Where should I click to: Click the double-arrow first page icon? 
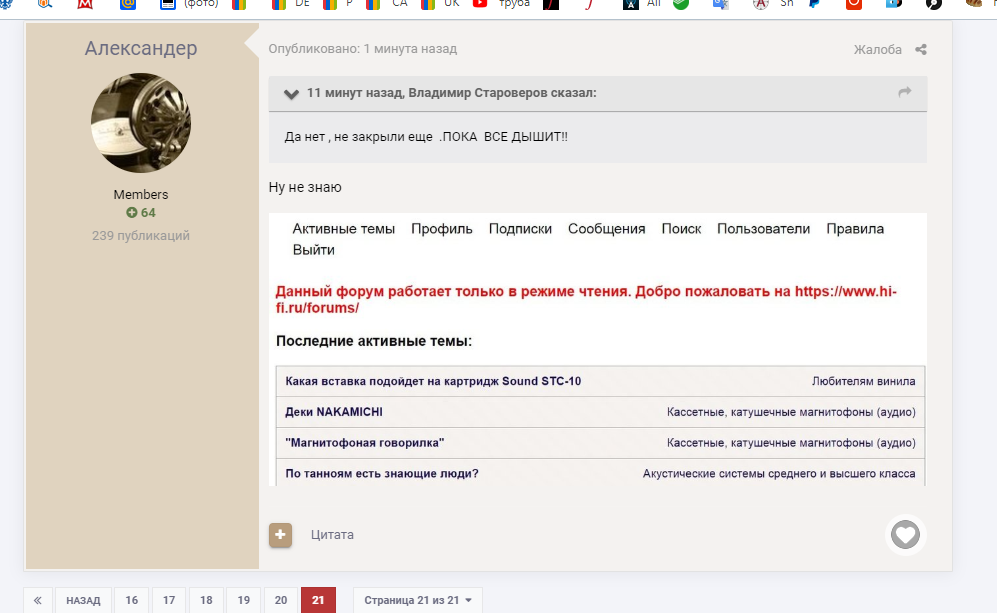click(37, 600)
